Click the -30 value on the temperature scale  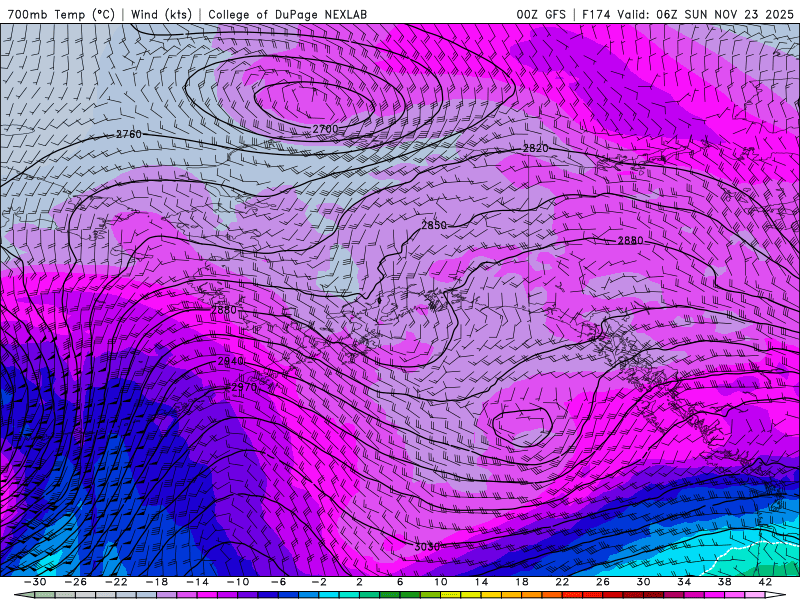[x=36, y=582]
